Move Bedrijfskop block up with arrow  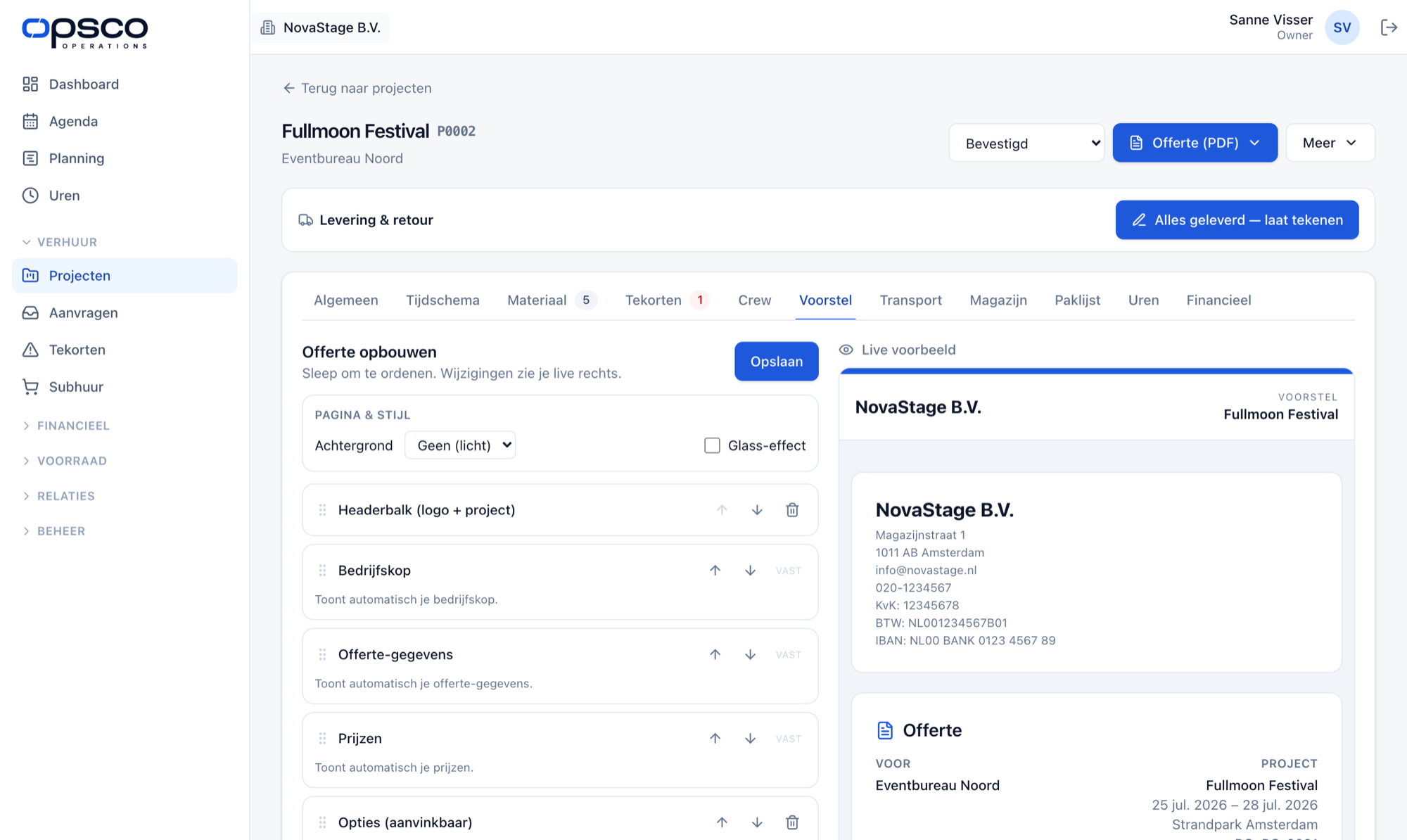click(x=715, y=571)
